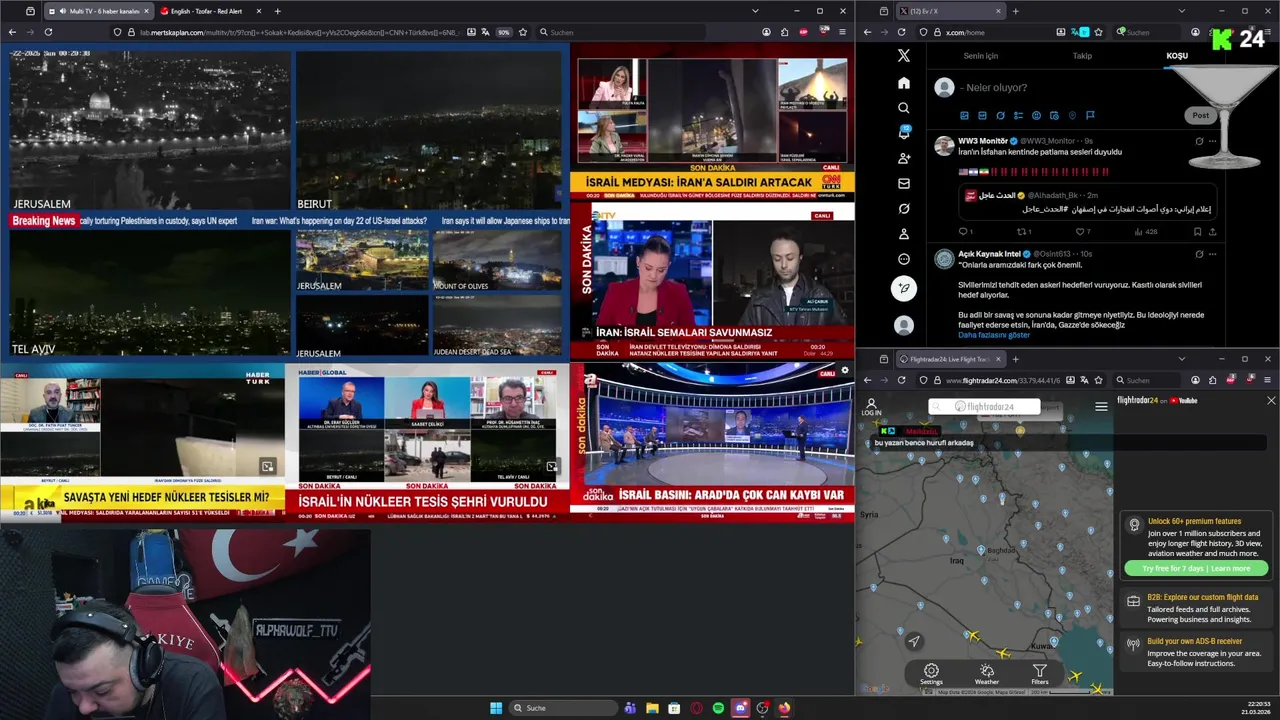This screenshot has height=720, width=1280.
Task: Open File Explorer from the taskbar
Action: click(x=652, y=708)
